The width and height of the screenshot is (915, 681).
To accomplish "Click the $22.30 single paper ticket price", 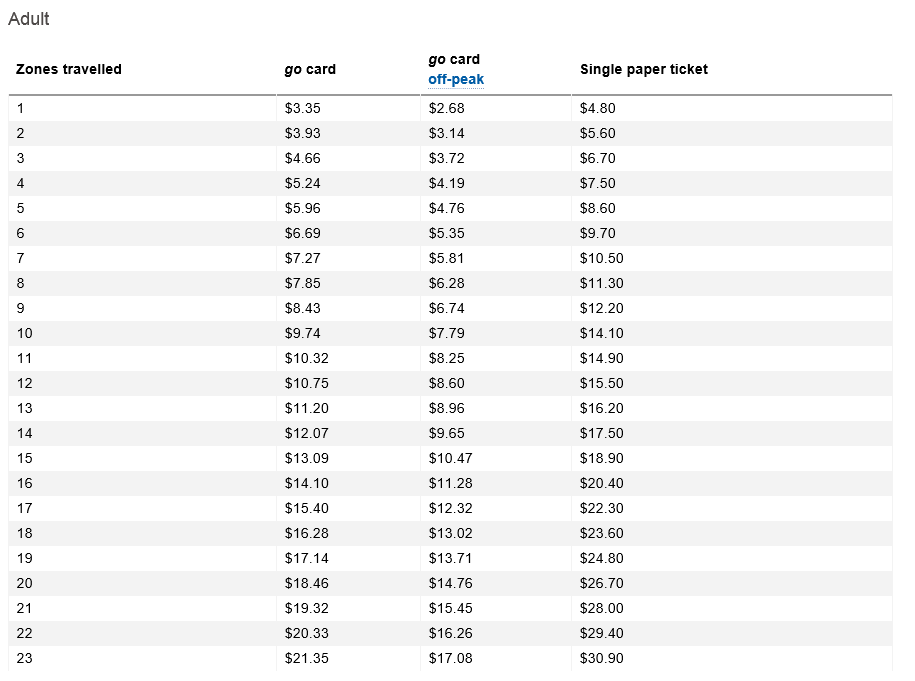I will pyautogui.click(x=601, y=508).
